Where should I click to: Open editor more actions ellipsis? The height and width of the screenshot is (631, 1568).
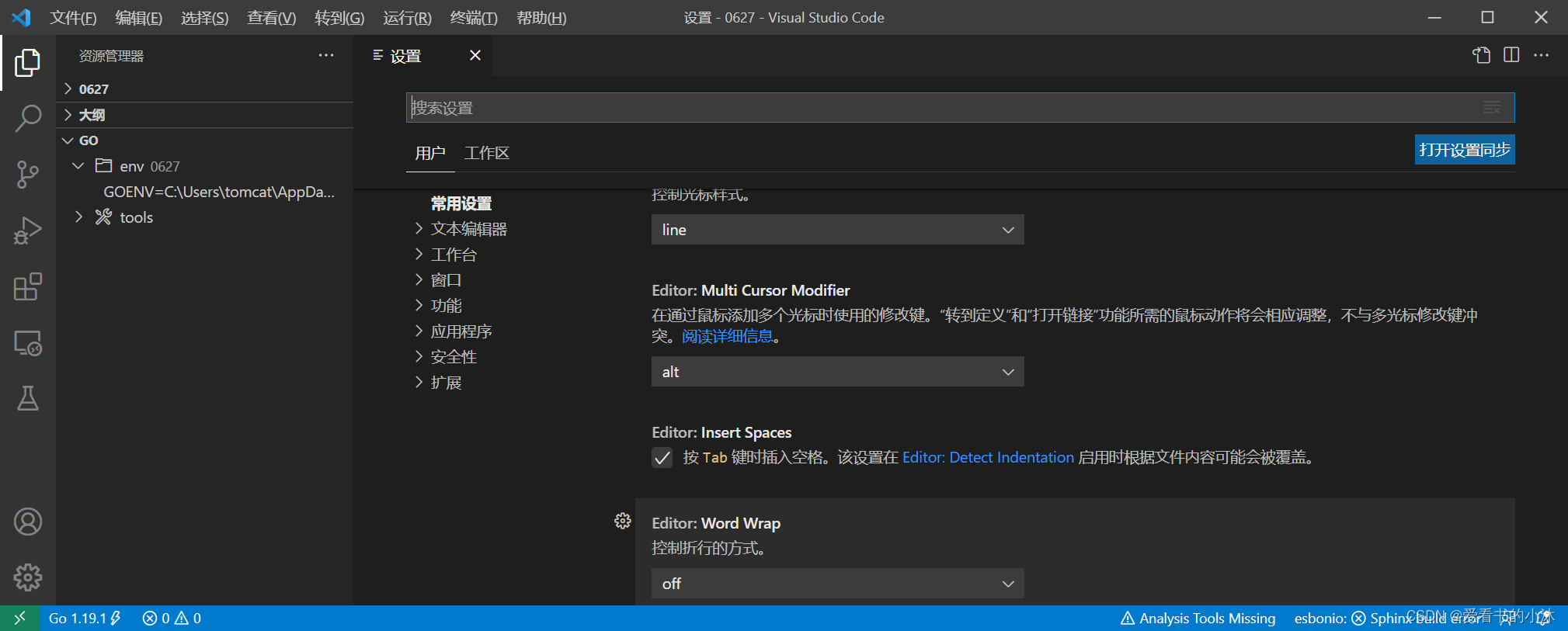pyautogui.click(x=1542, y=55)
